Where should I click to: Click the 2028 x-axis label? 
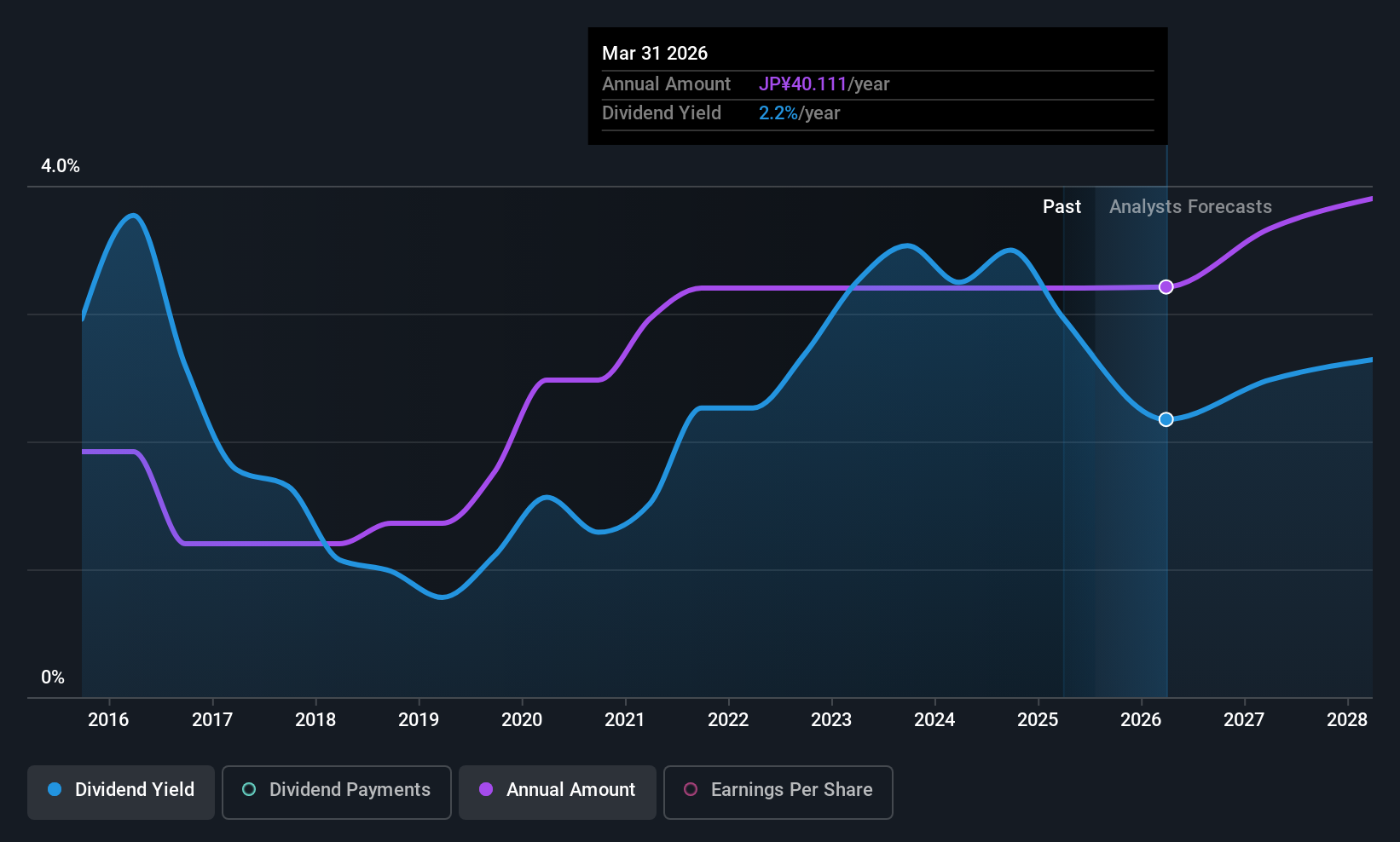point(1347,720)
